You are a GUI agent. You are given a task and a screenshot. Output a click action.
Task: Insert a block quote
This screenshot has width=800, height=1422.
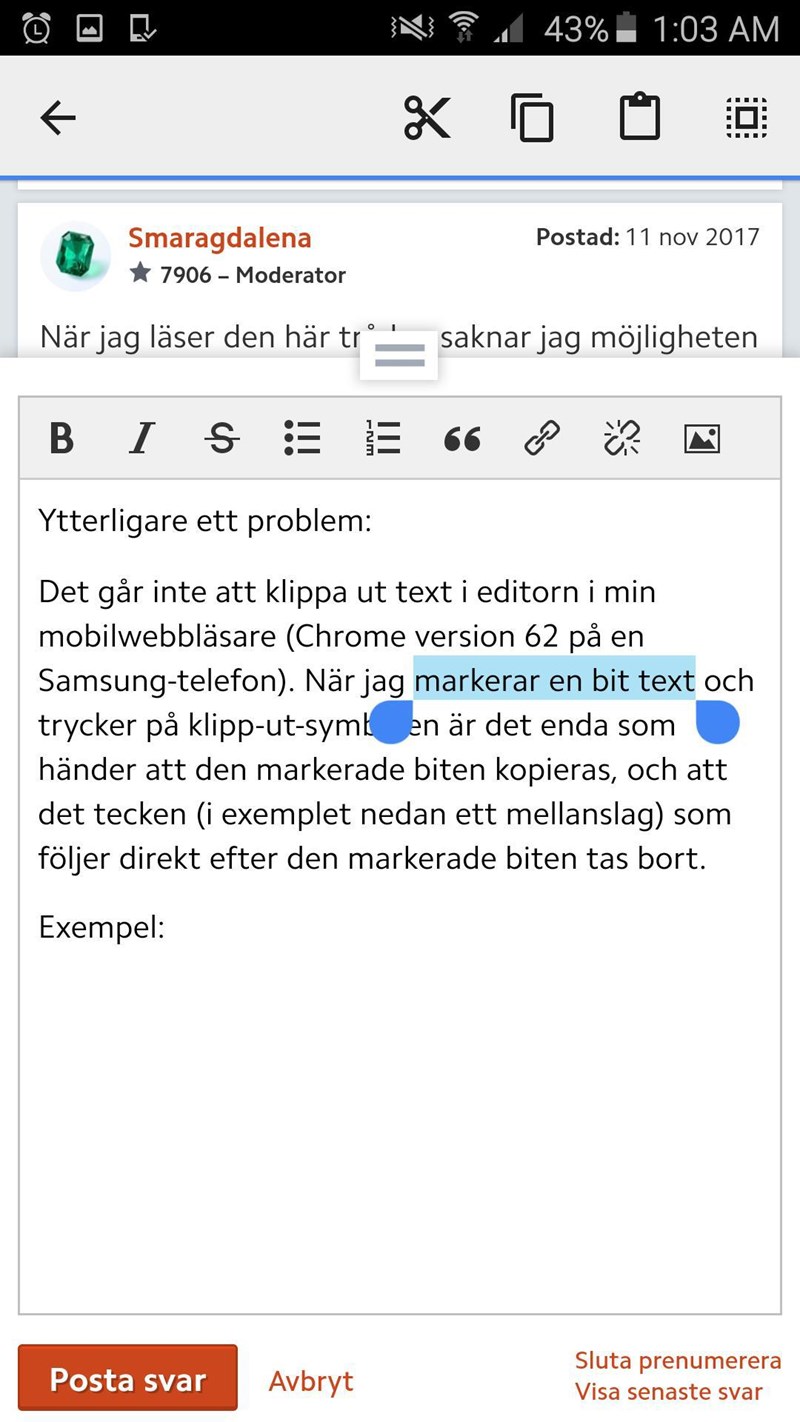coord(462,438)
